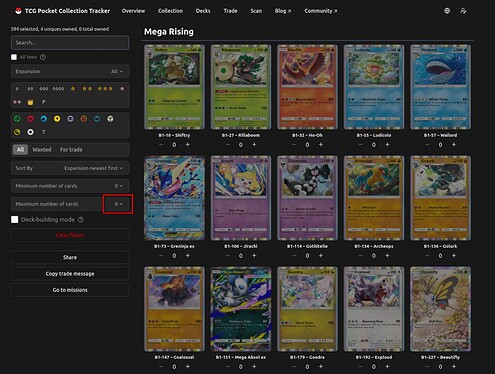
Task: Select the For trade filter
Action: click(71, 150)
